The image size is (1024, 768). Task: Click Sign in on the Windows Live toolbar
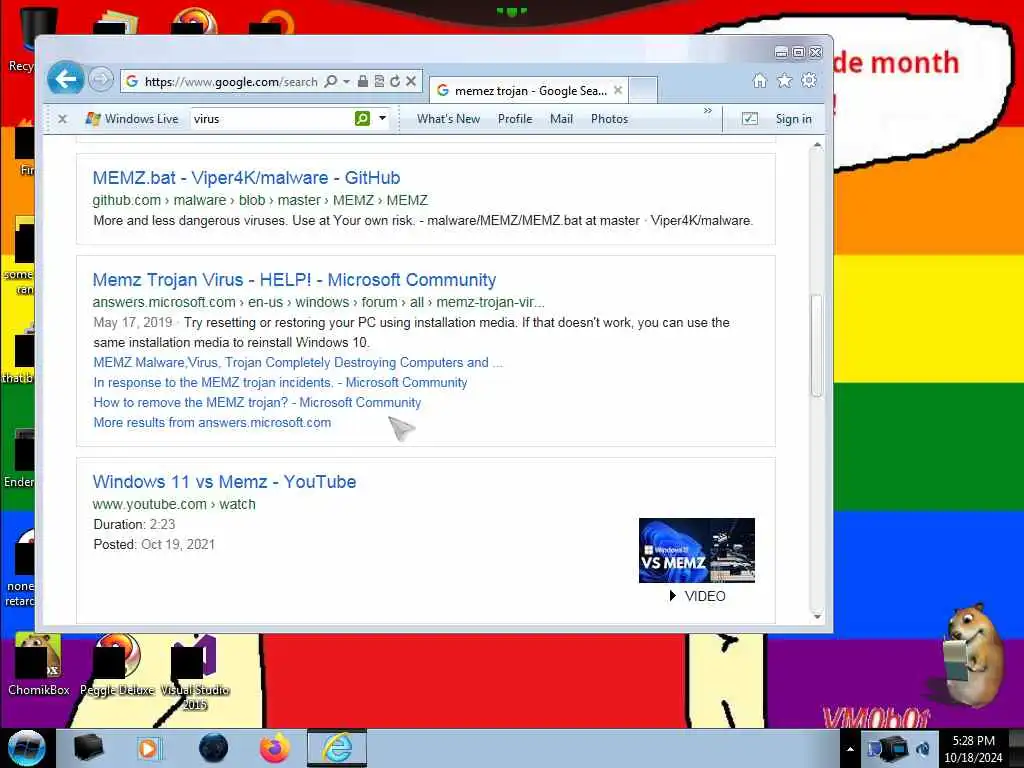[793, 119]
